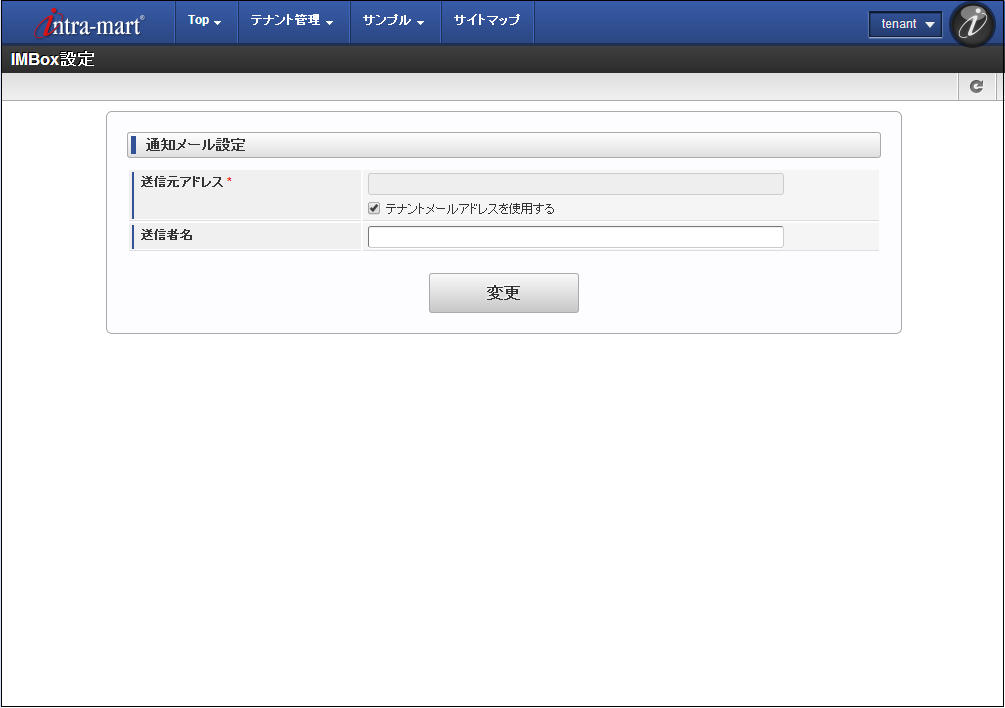Expand the tenant user dropdown
The image size is (1005, 708).
coord(905,24)
